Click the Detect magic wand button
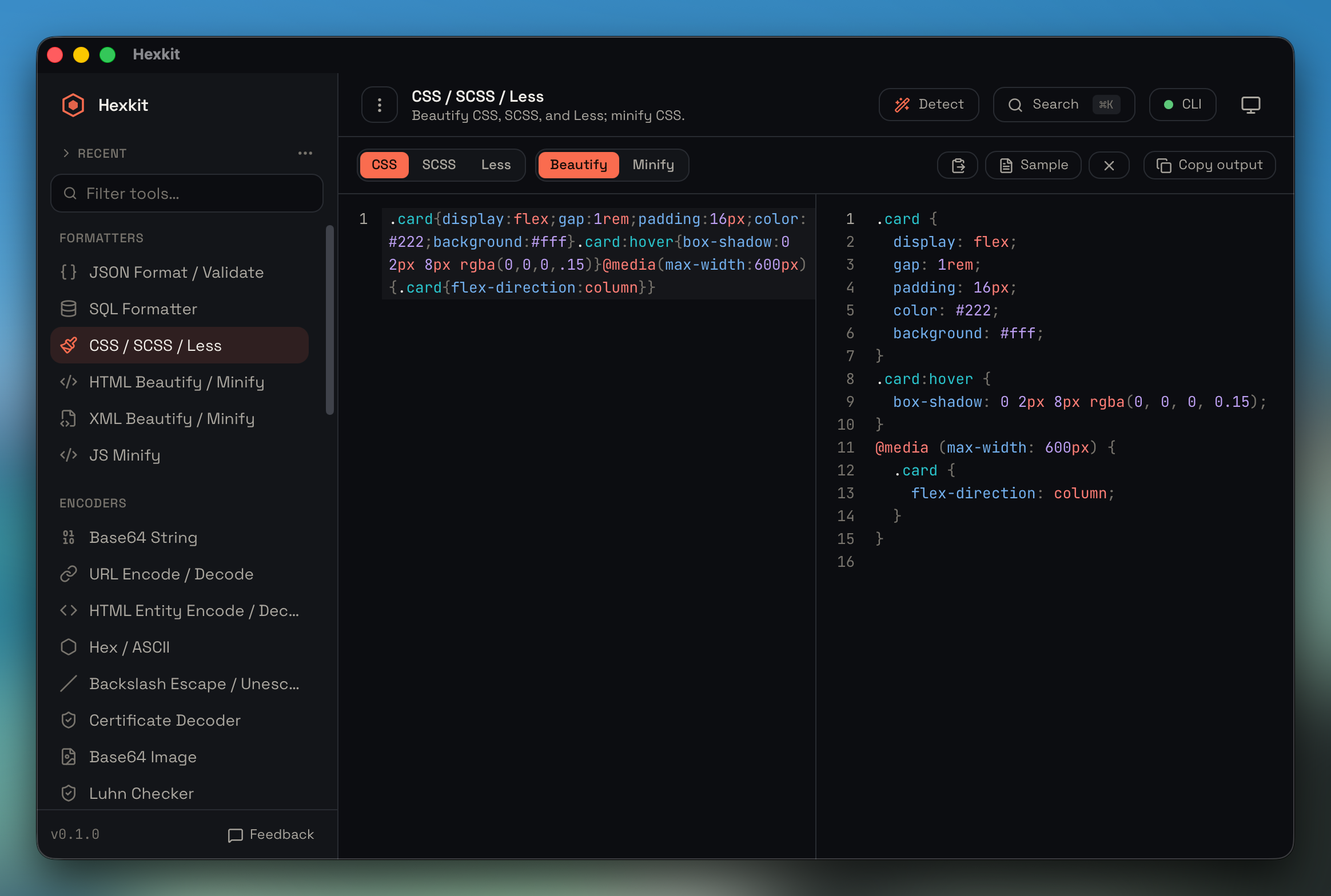The image size is (1331, 896). [x=929, y=105]
